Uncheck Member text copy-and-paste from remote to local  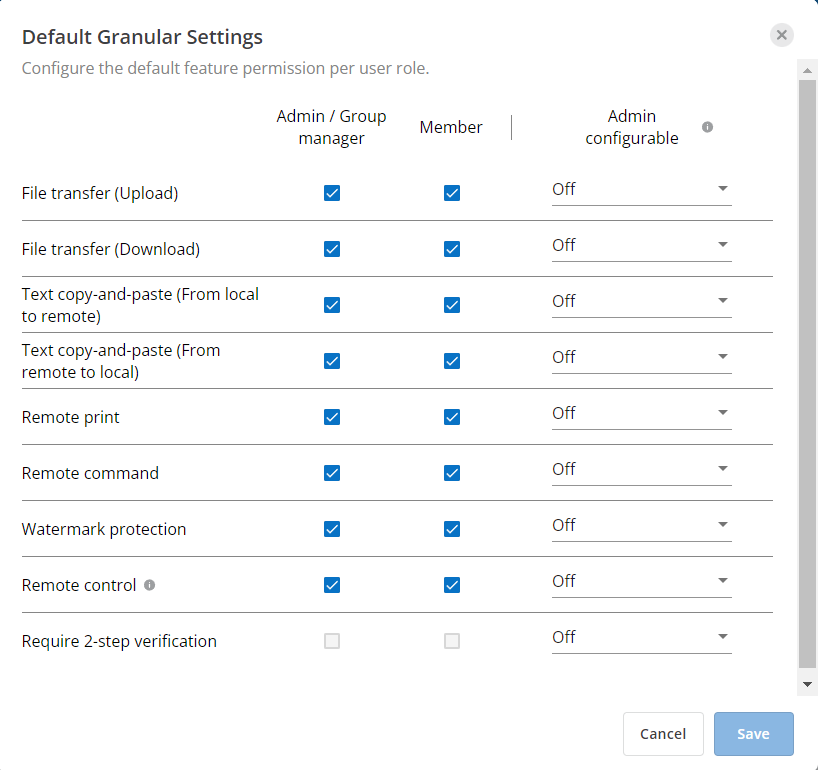[x=451, y=361]
